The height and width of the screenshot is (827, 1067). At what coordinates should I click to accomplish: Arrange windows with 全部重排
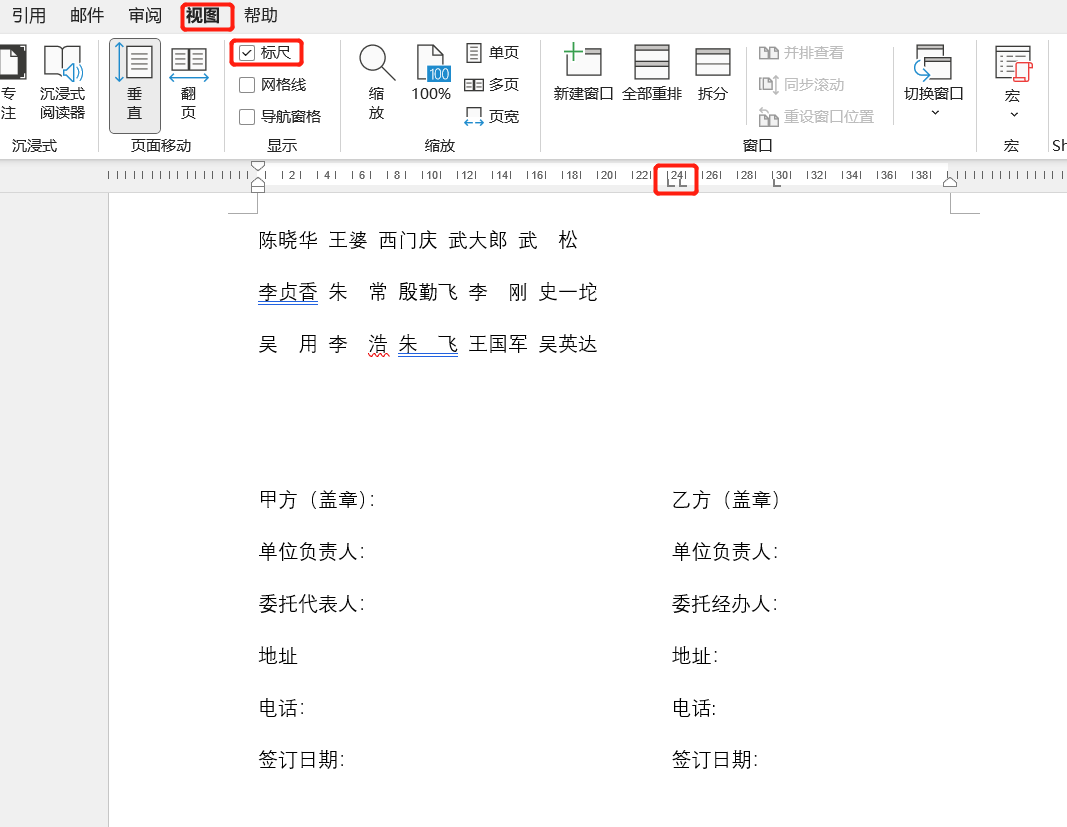(652, 74)
